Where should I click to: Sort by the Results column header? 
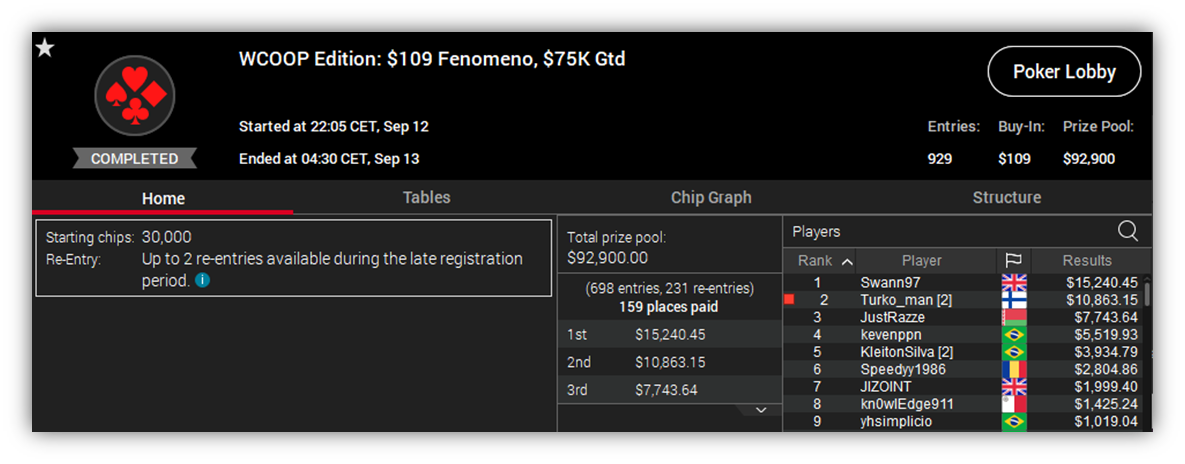[x=1088, y=261]
